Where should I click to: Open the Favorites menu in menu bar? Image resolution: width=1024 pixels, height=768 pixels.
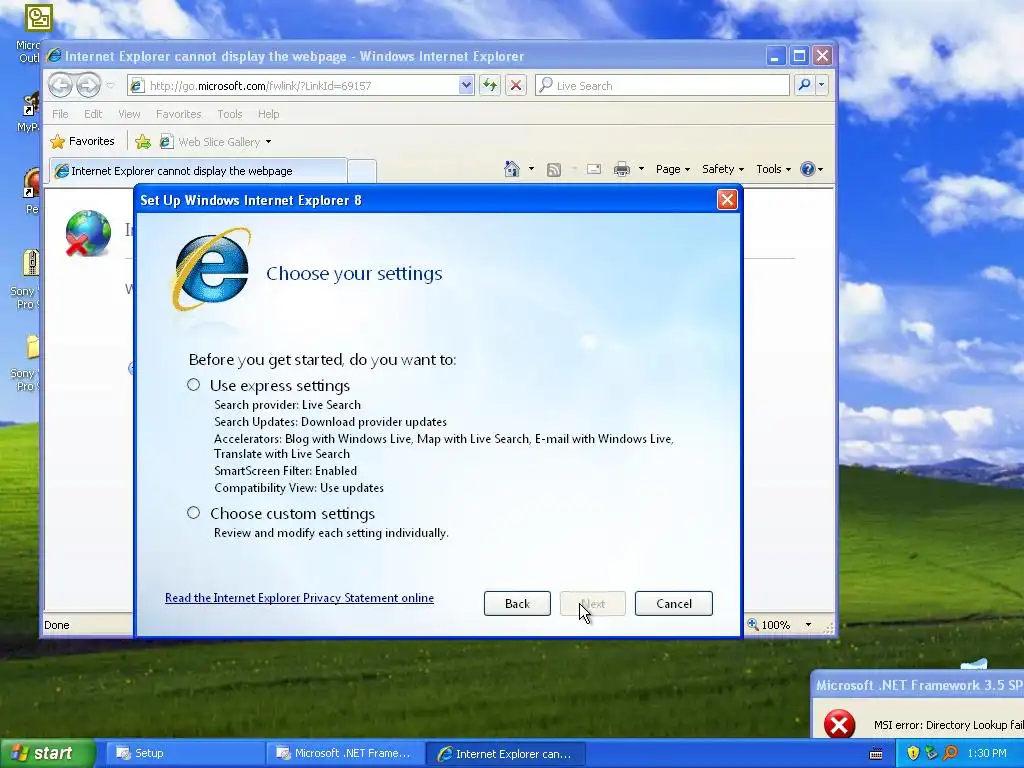pos(178,114)
